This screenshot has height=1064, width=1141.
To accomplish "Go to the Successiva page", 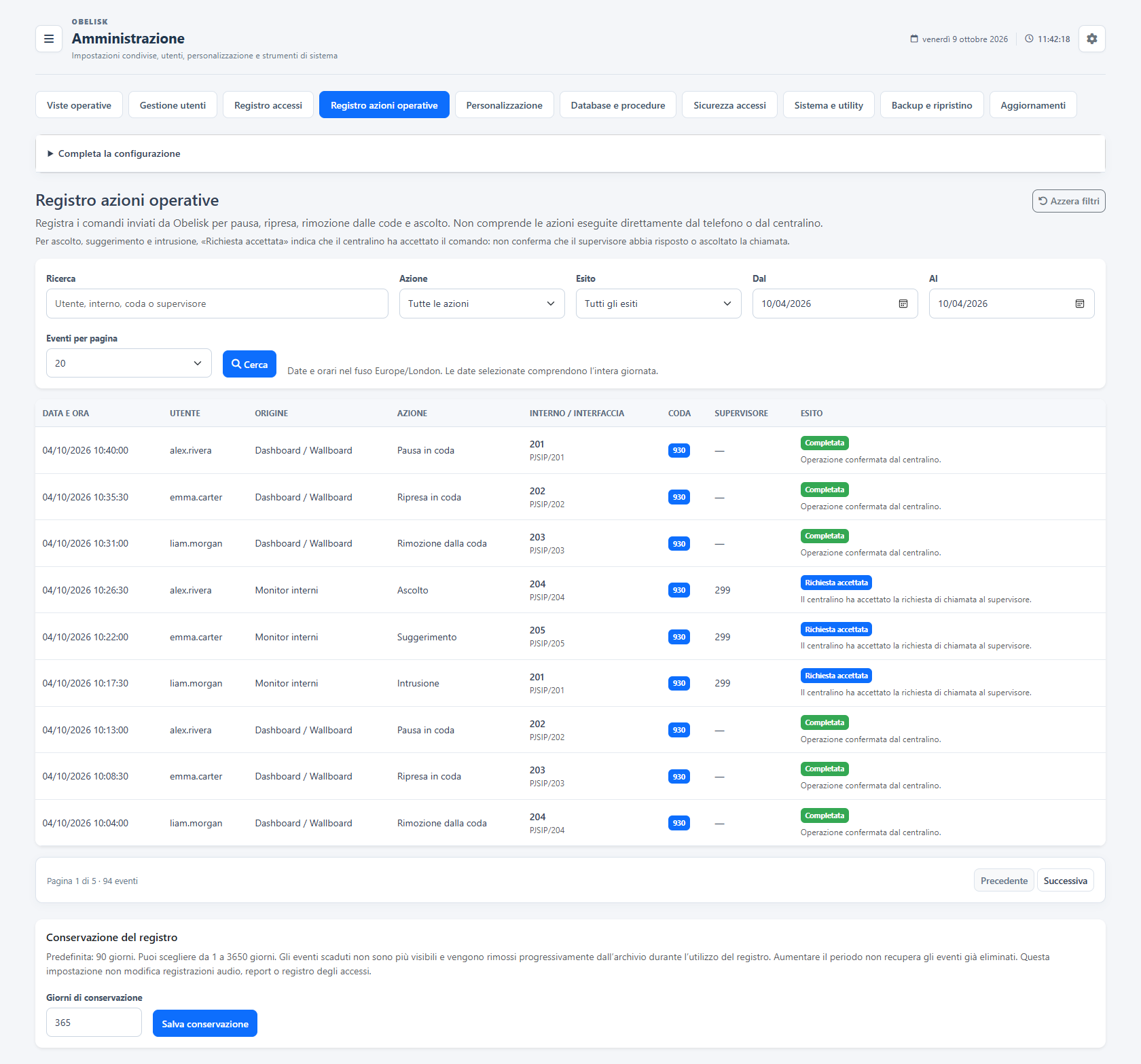I will [x=1065, y=881].
